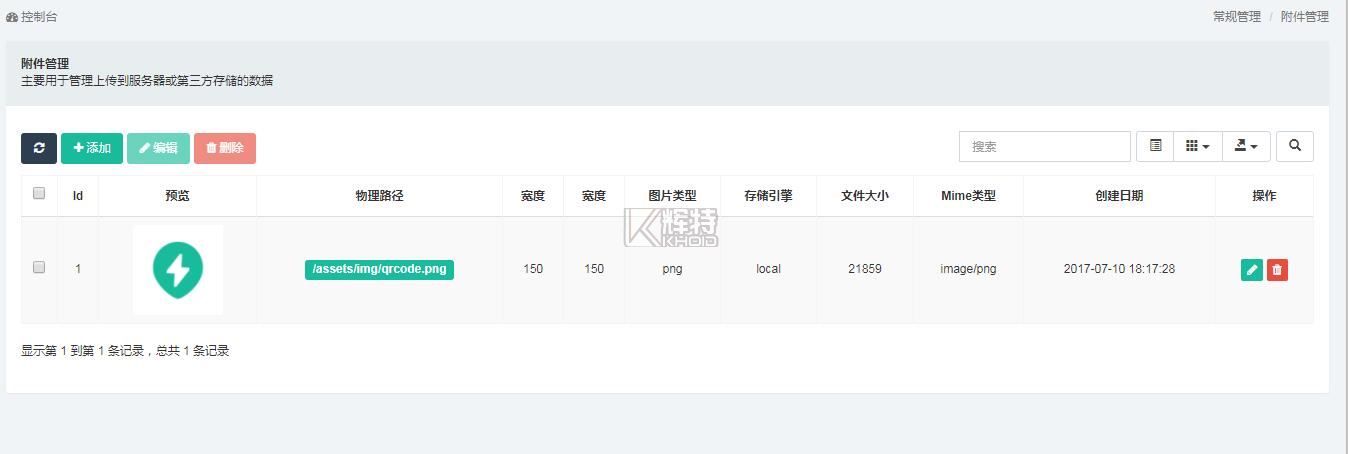Open the qrcode.png preview thumbnail

pyautogui.click(x=178, y=269)
